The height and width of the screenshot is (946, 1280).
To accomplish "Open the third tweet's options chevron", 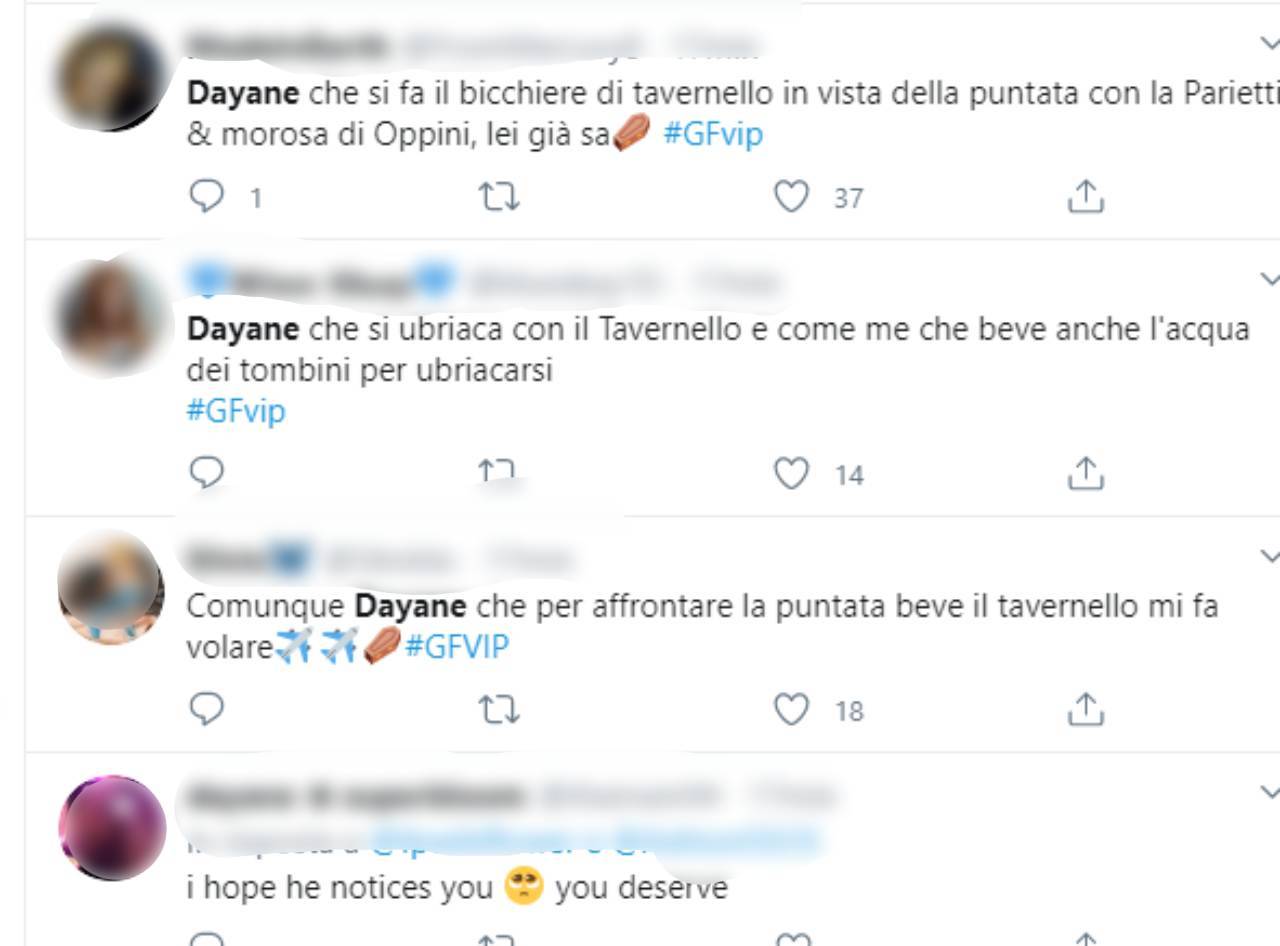I will pyautogui.click(x=1269, y=555).
